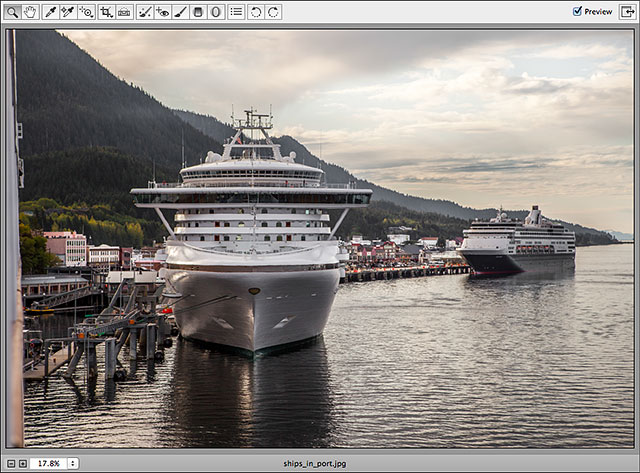
Task: Open the Camera Raw preferences dialog
Action: click(236, 12)
